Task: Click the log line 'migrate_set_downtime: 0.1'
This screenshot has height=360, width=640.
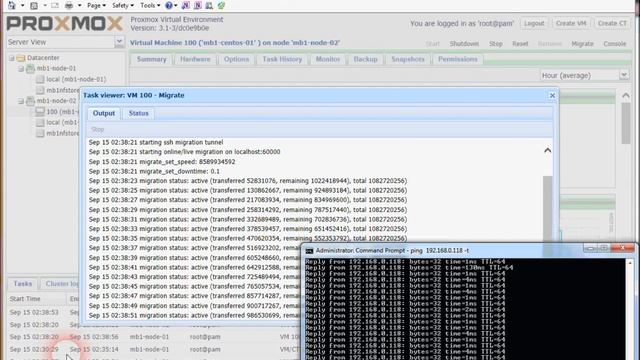Action: pos(154,171)
